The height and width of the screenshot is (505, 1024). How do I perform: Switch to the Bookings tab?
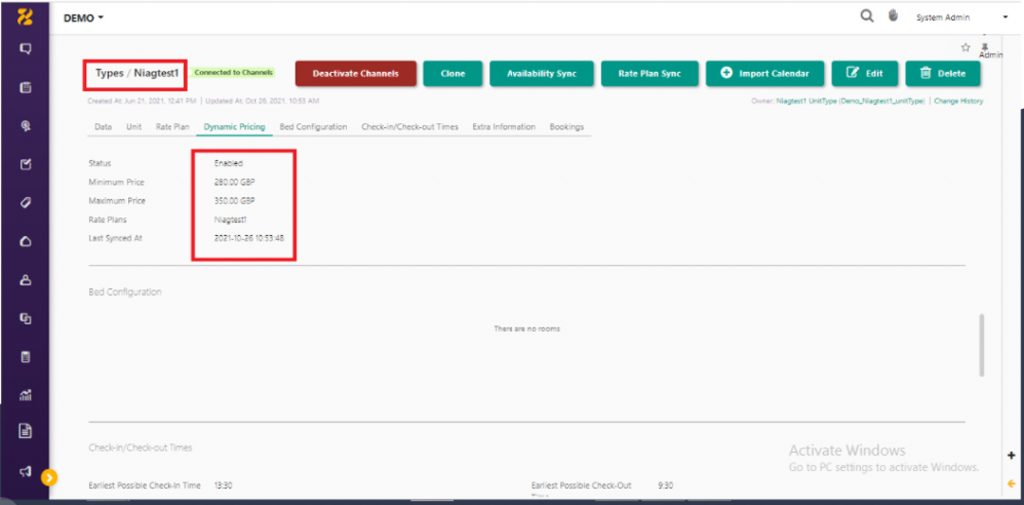pyautogui.click(x=567, y=127)
